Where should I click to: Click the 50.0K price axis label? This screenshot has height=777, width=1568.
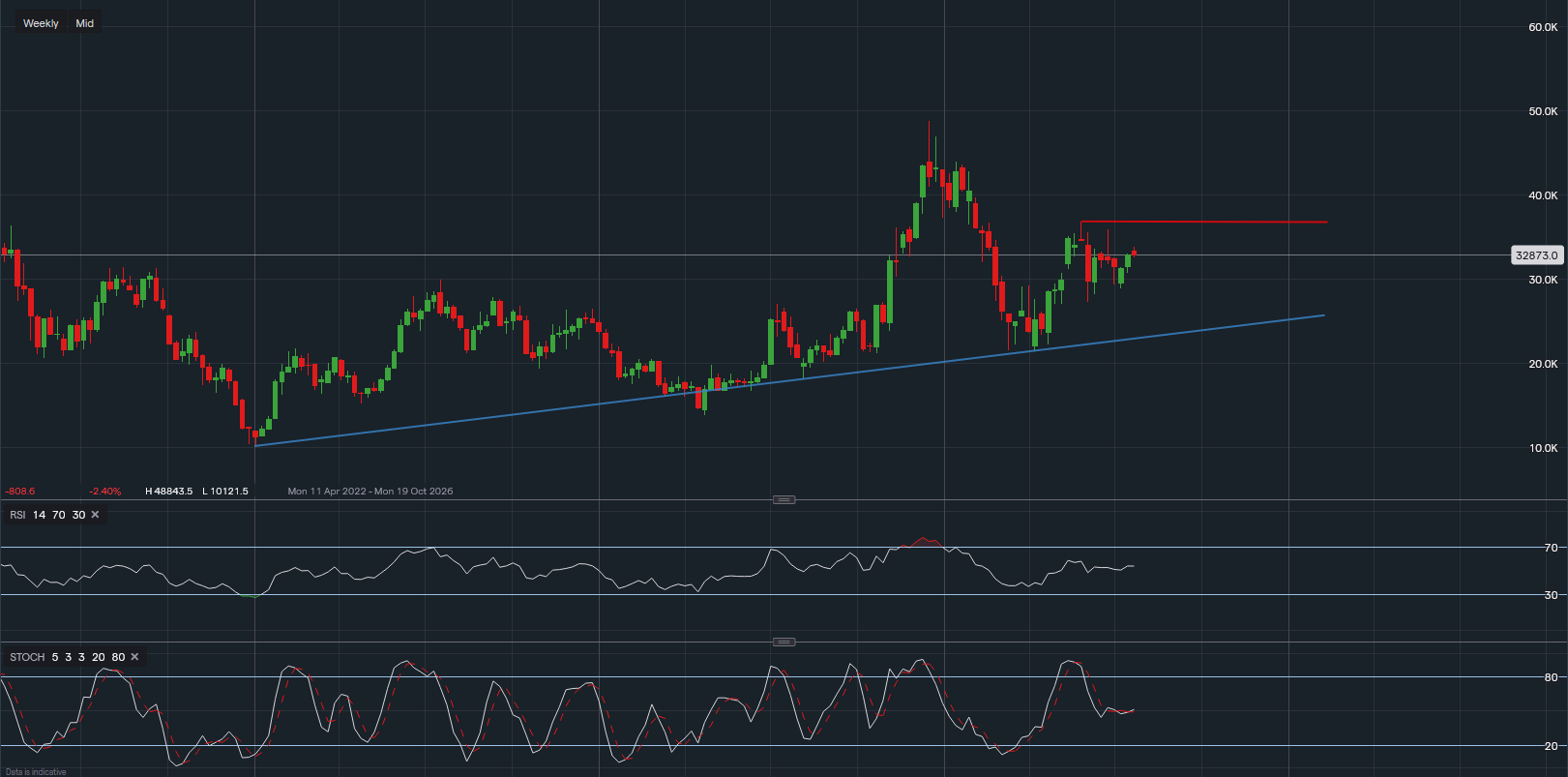tap(1542, 111)
